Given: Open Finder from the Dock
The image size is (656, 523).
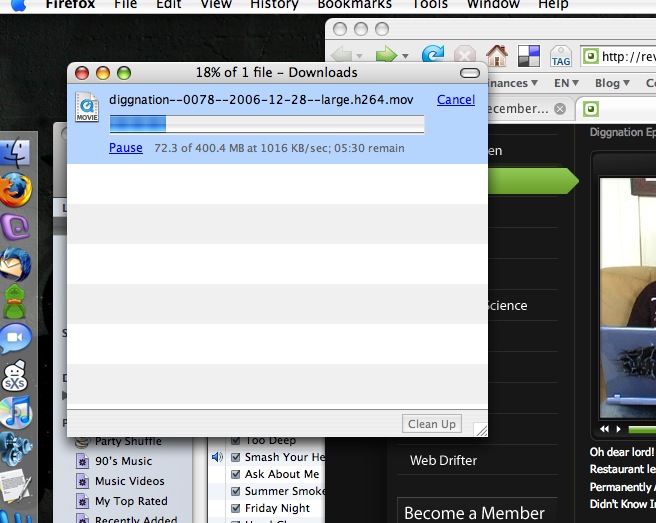Looking at the screenshot, I should [15, 153].
